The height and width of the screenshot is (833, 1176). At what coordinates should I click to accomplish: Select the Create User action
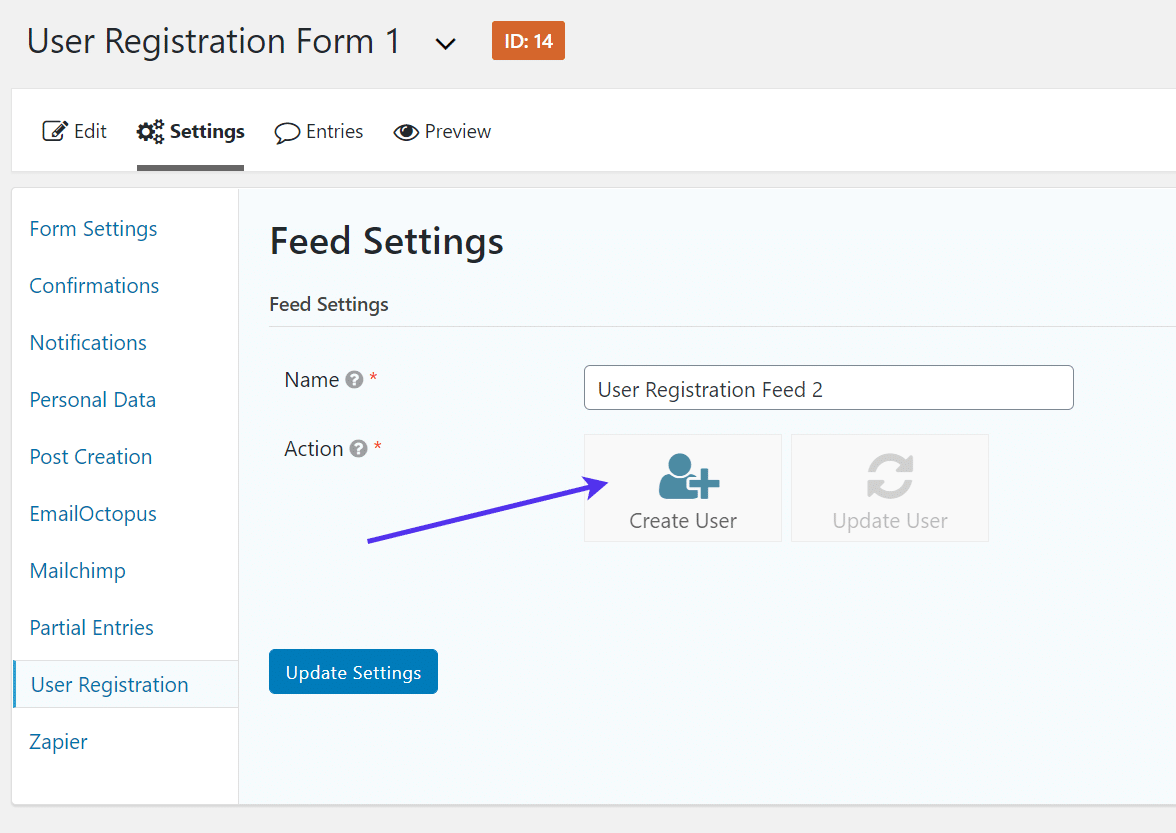[x=683, y=488]
